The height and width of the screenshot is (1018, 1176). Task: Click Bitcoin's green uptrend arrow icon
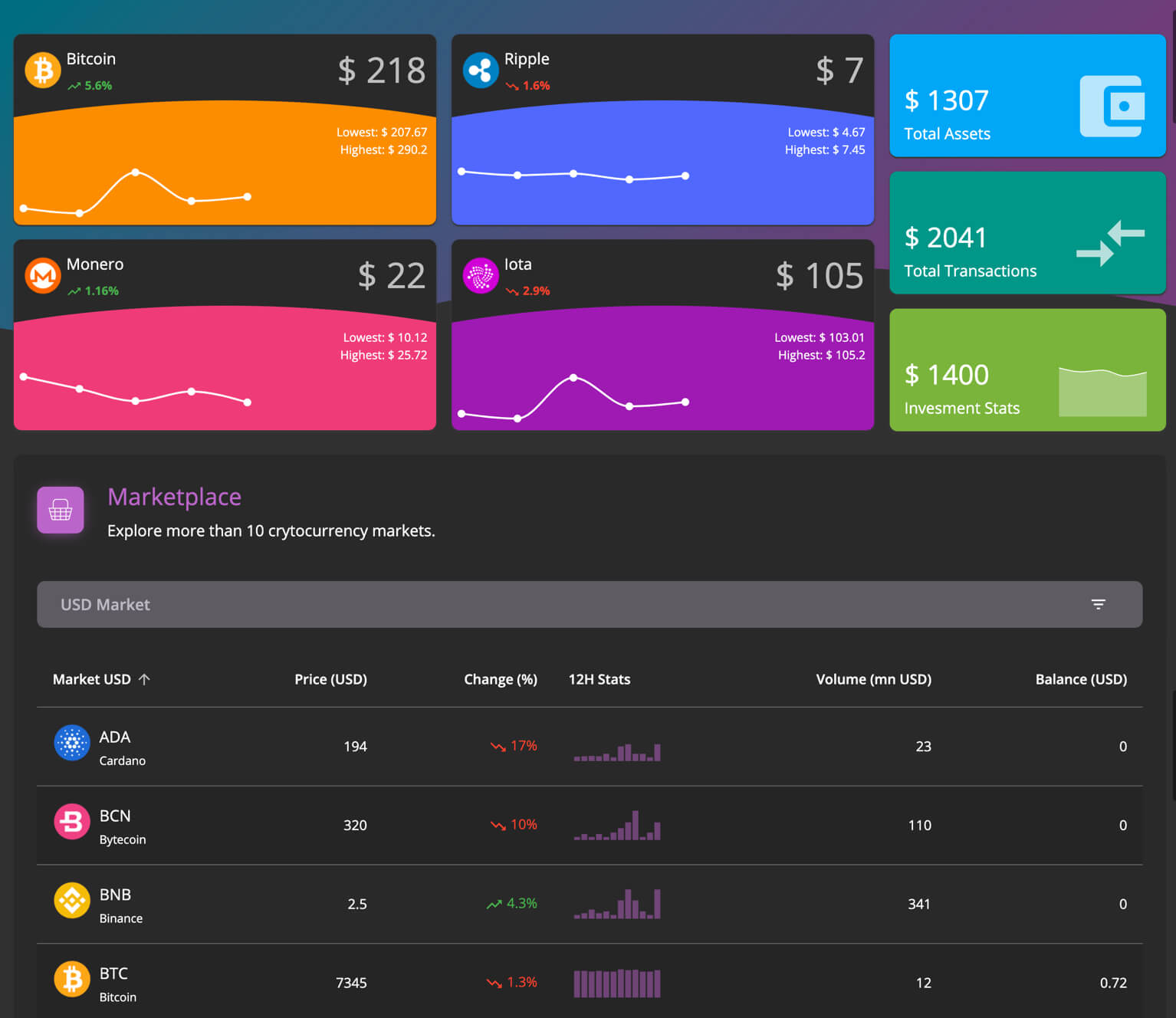[74, 86]
